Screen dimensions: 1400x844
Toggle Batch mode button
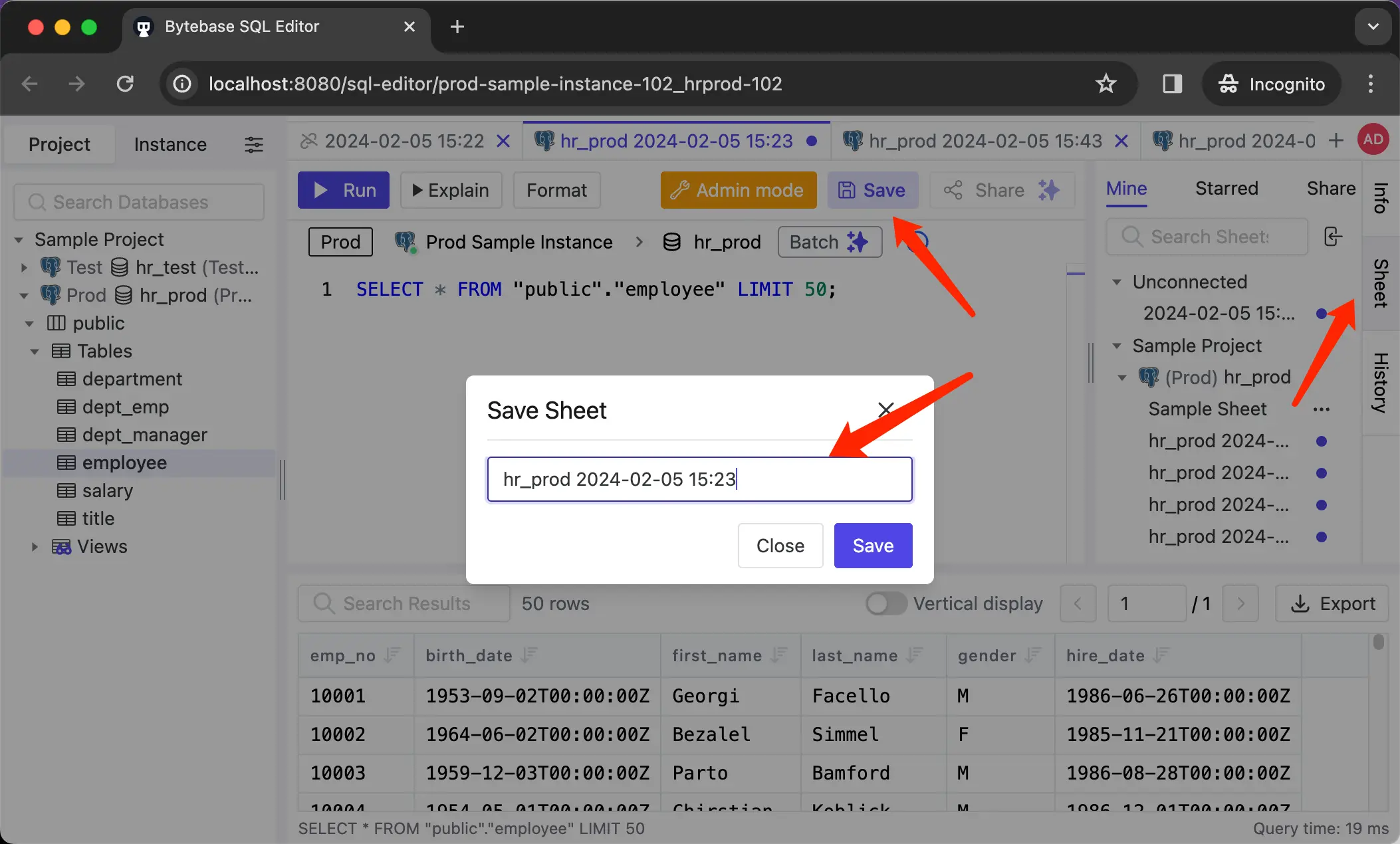tap(829, 242)
